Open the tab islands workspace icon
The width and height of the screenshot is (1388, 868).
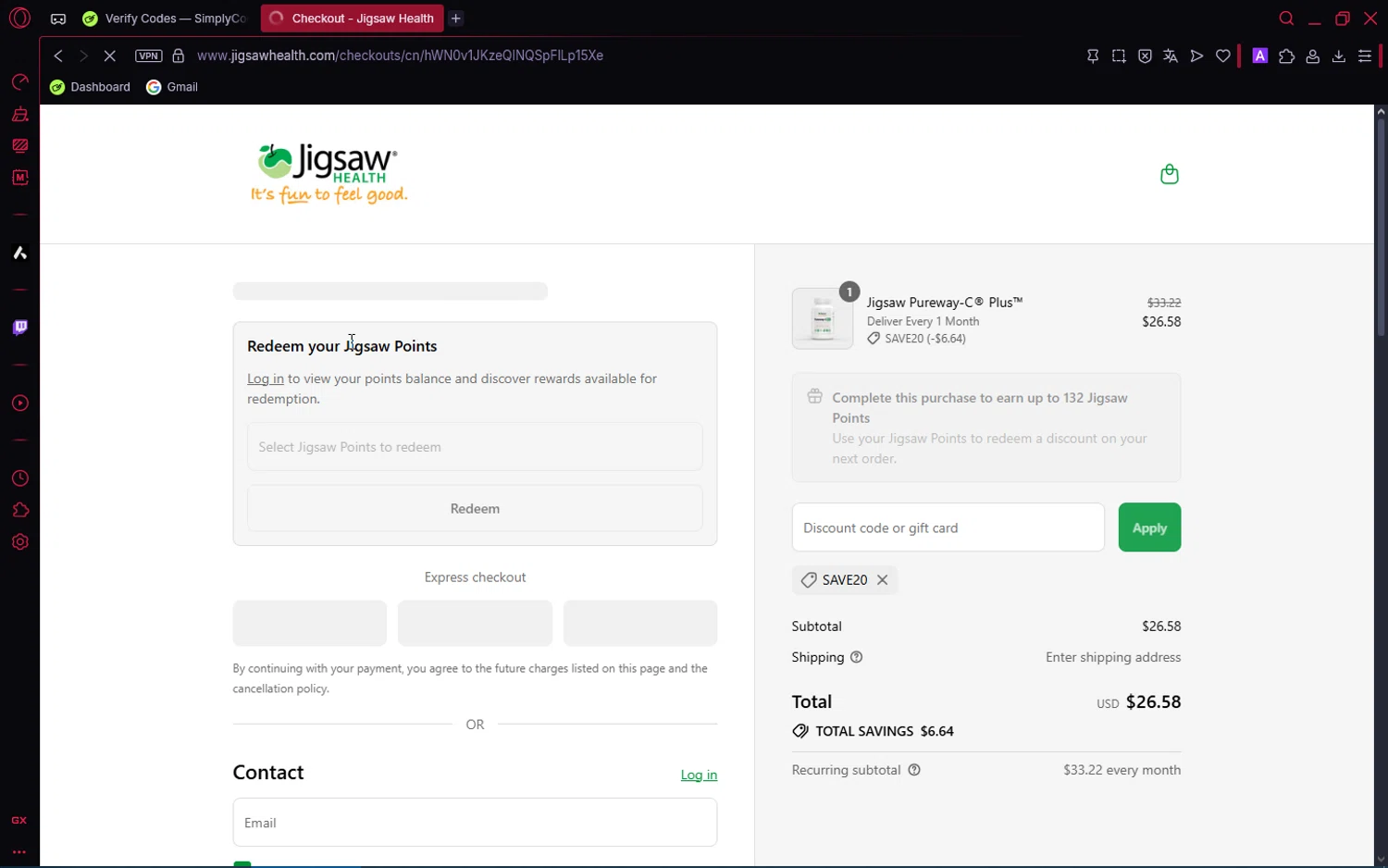pos(58,19)
